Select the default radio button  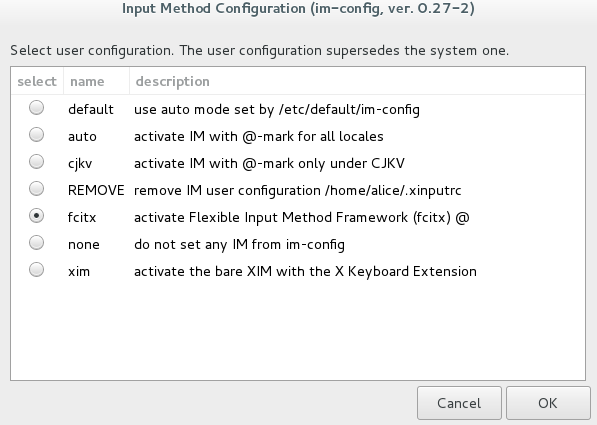pos(37,108)
